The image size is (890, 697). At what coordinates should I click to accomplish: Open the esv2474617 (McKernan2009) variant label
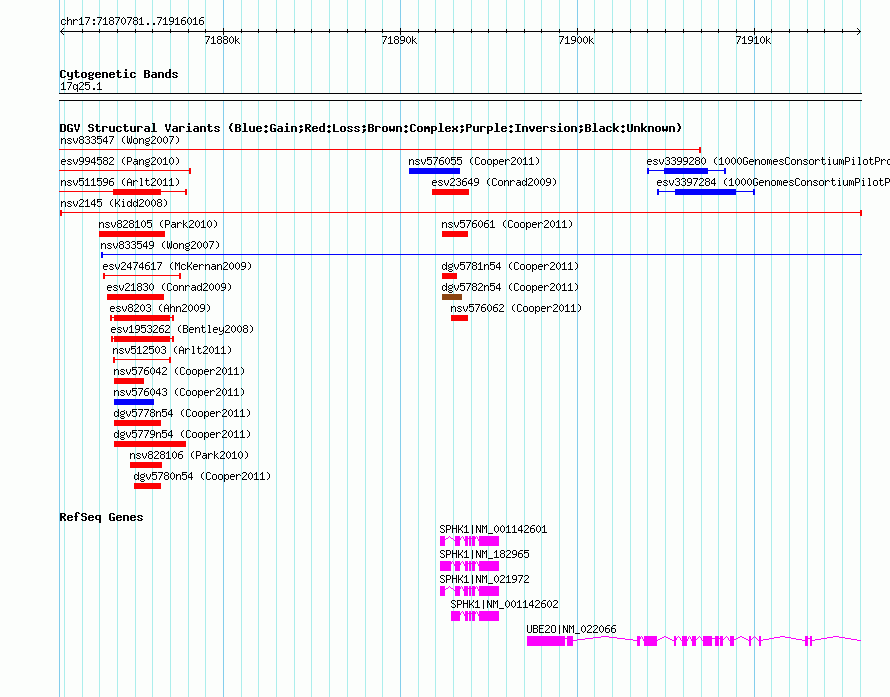177,266
